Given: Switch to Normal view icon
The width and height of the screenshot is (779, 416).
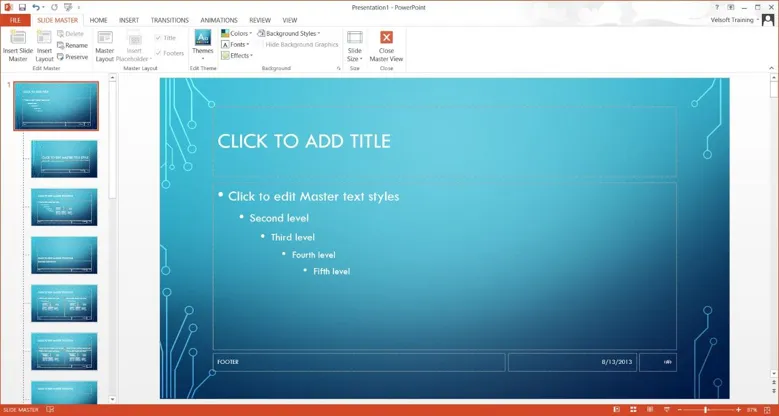Looking at the screenshot, I should [617, 410].
